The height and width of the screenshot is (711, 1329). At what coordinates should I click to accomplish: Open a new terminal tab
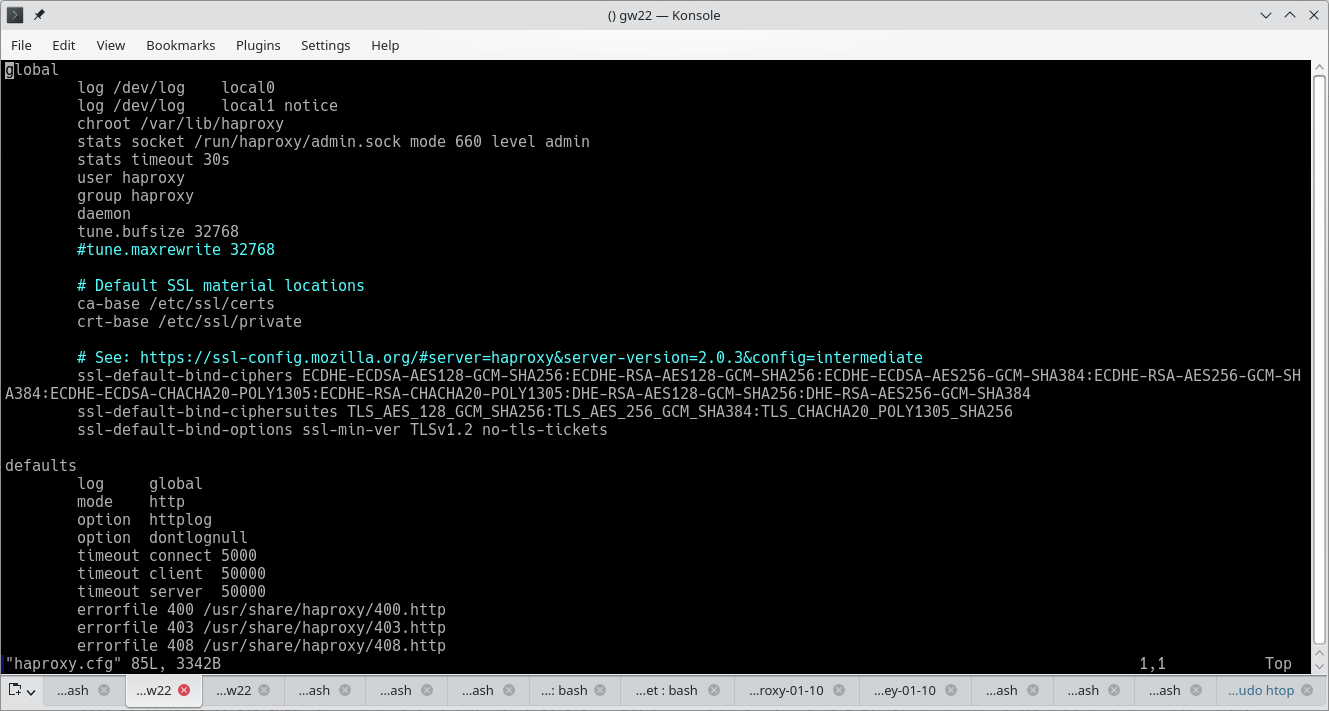point(14,690)
